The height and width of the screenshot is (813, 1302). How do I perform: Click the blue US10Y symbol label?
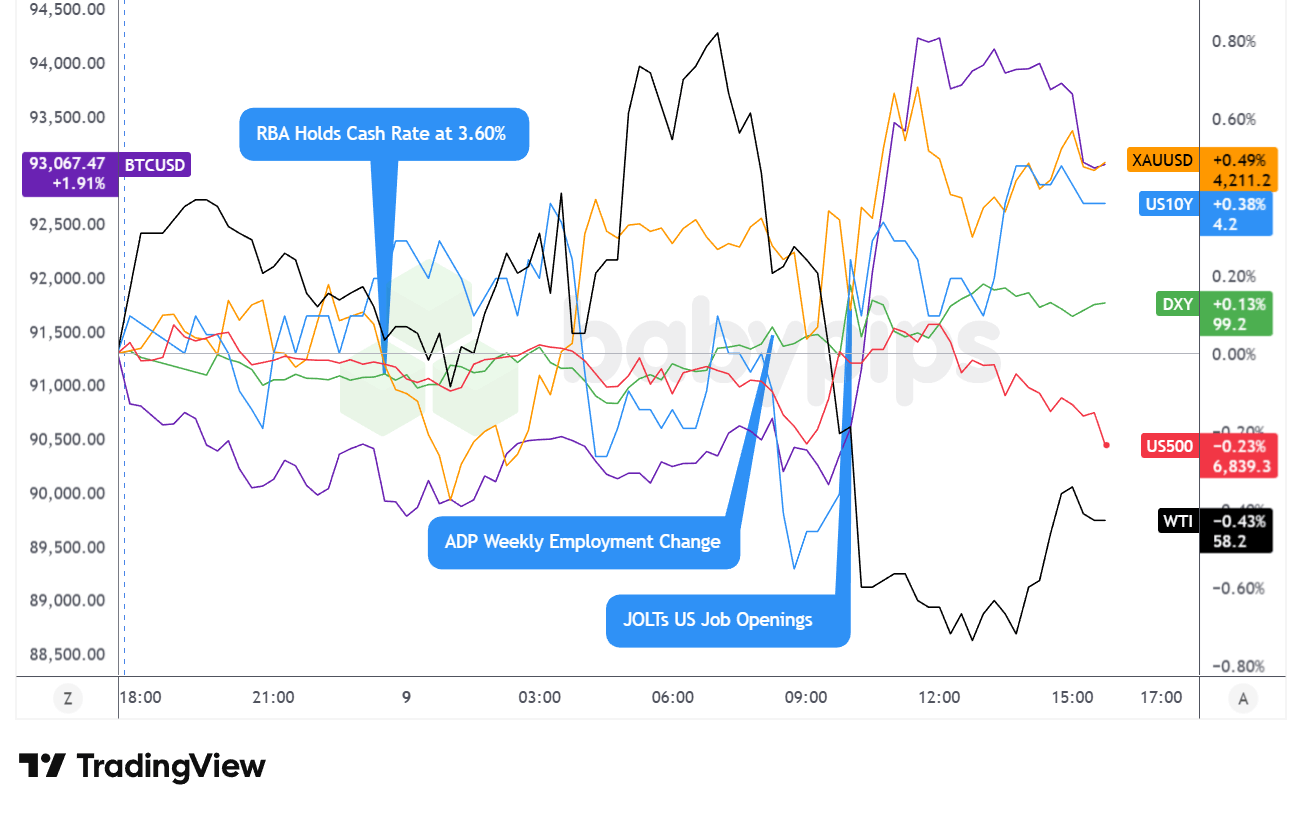(x=1168, y=204)
